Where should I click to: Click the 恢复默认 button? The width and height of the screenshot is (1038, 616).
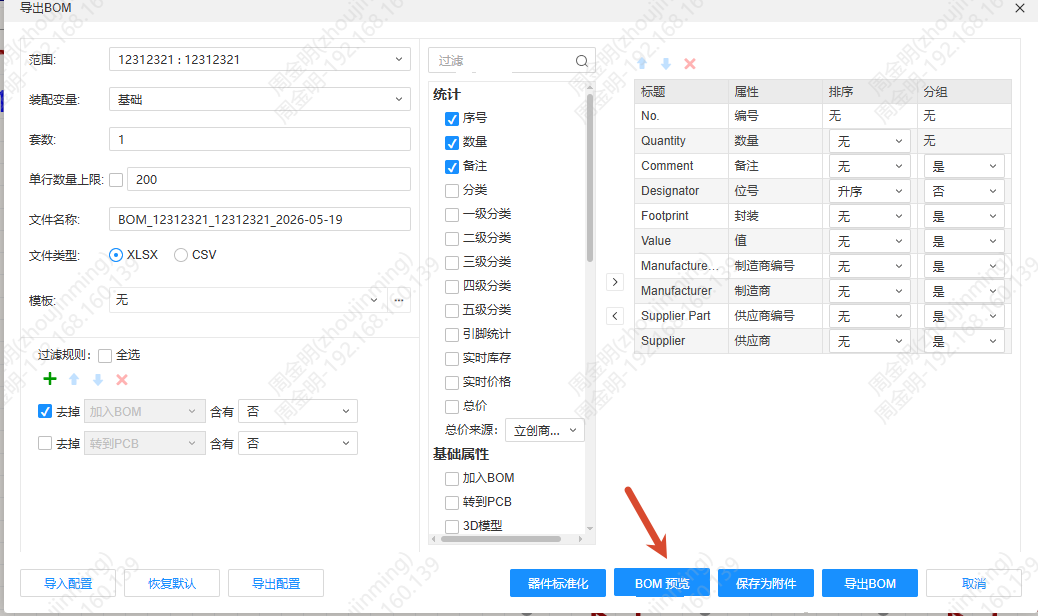(172, 583)
